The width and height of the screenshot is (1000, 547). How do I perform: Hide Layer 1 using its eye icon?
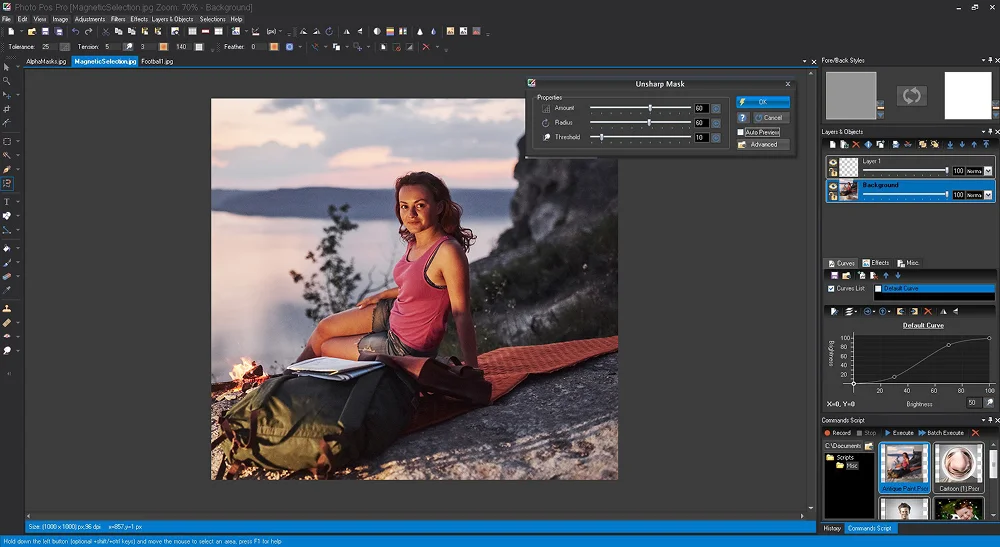click(832, 162)
